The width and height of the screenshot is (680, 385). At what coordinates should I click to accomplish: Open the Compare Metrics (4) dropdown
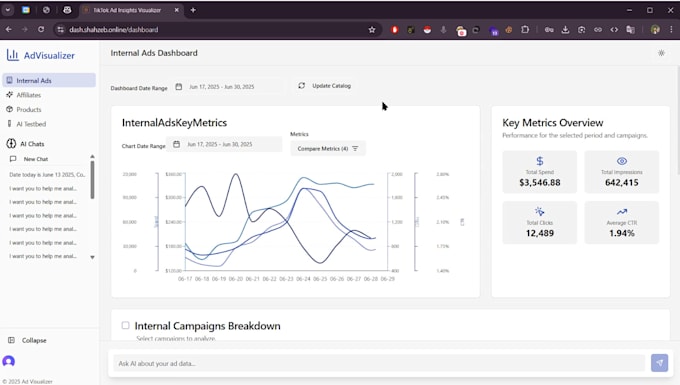click(x=328, y=149)
